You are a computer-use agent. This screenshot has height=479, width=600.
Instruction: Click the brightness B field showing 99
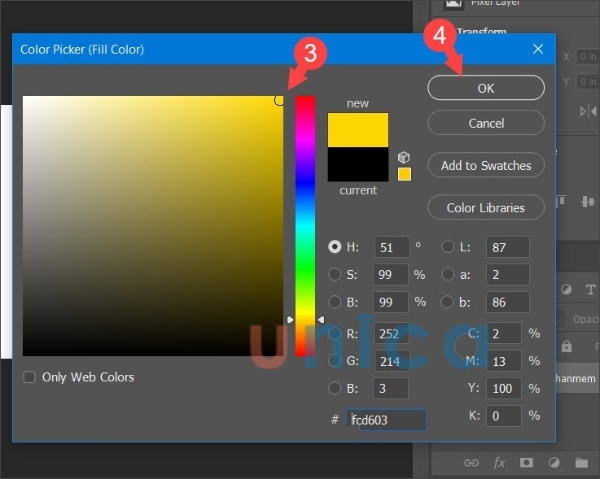391,302
